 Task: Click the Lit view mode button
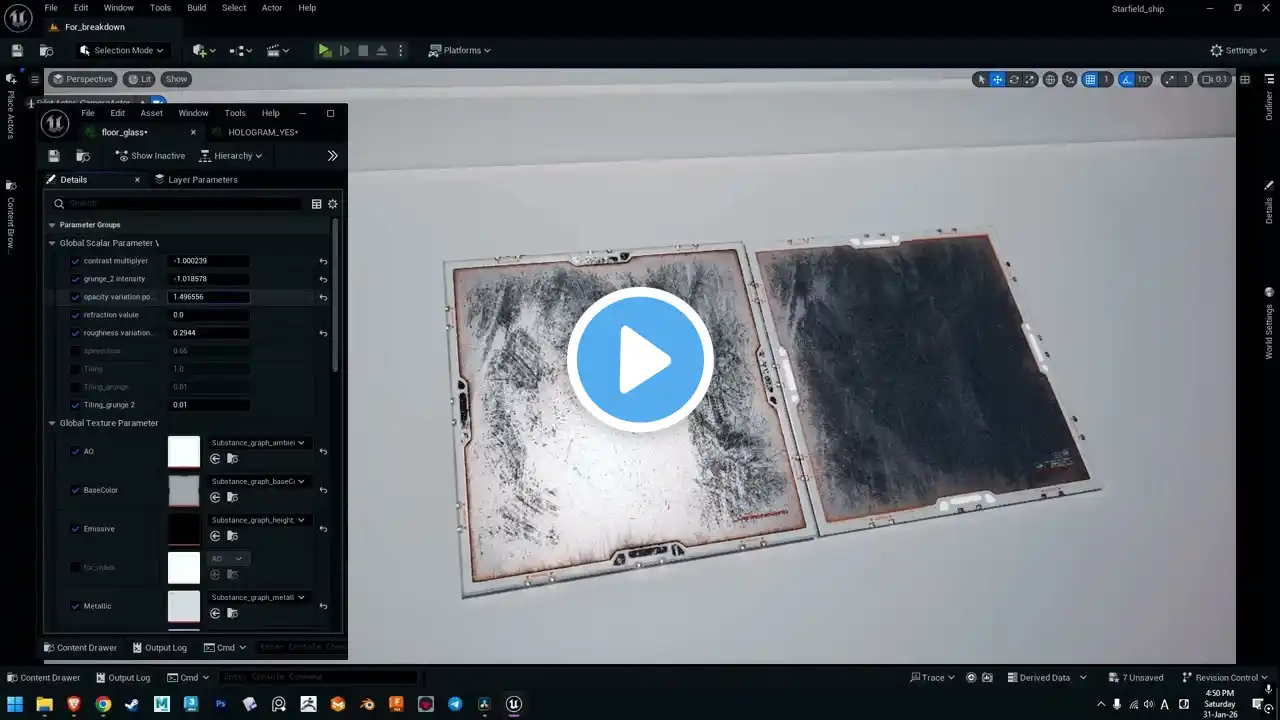139,79
